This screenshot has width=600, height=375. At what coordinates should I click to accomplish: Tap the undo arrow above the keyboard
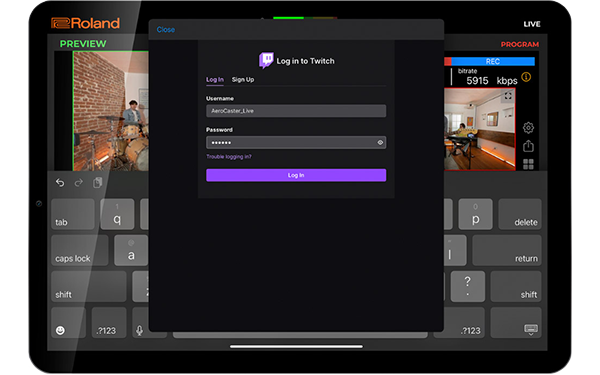click(60, 183)
